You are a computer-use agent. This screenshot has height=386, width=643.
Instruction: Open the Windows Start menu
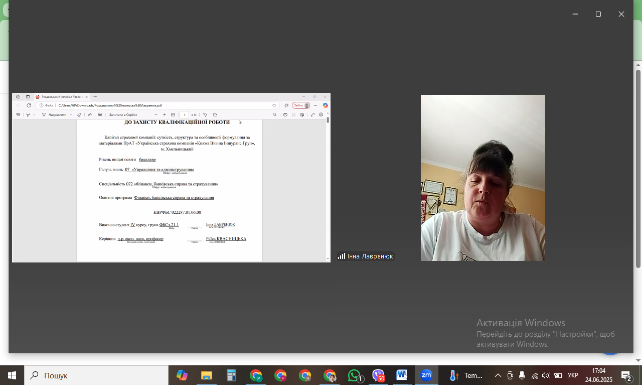point(12,375)
